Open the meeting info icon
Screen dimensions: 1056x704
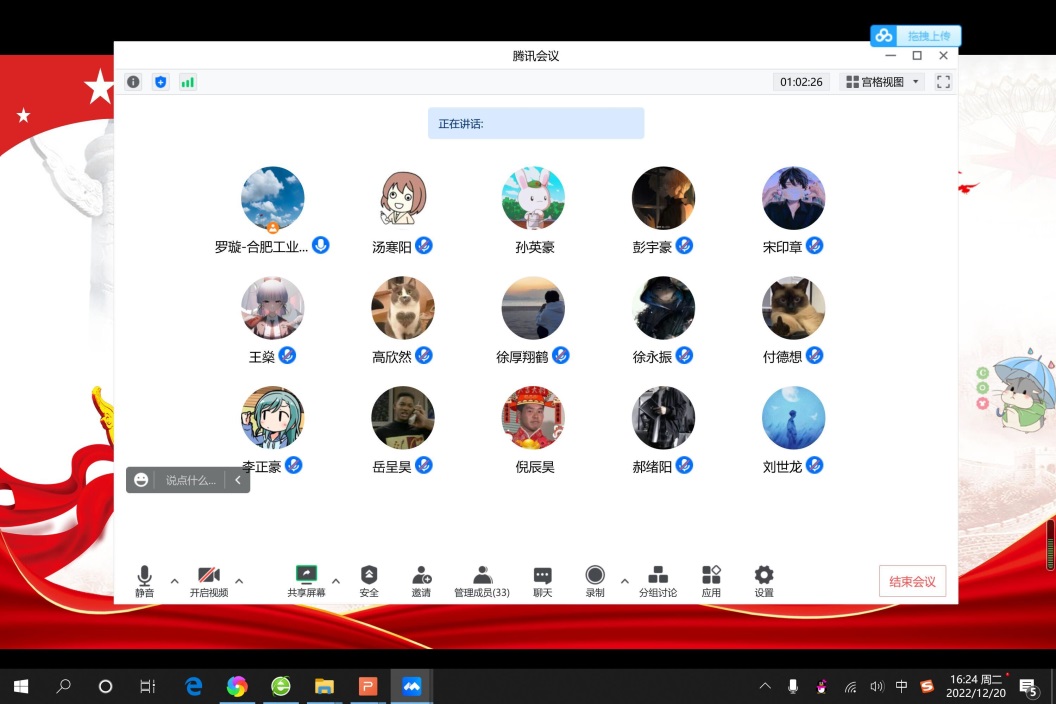[133, 82]
